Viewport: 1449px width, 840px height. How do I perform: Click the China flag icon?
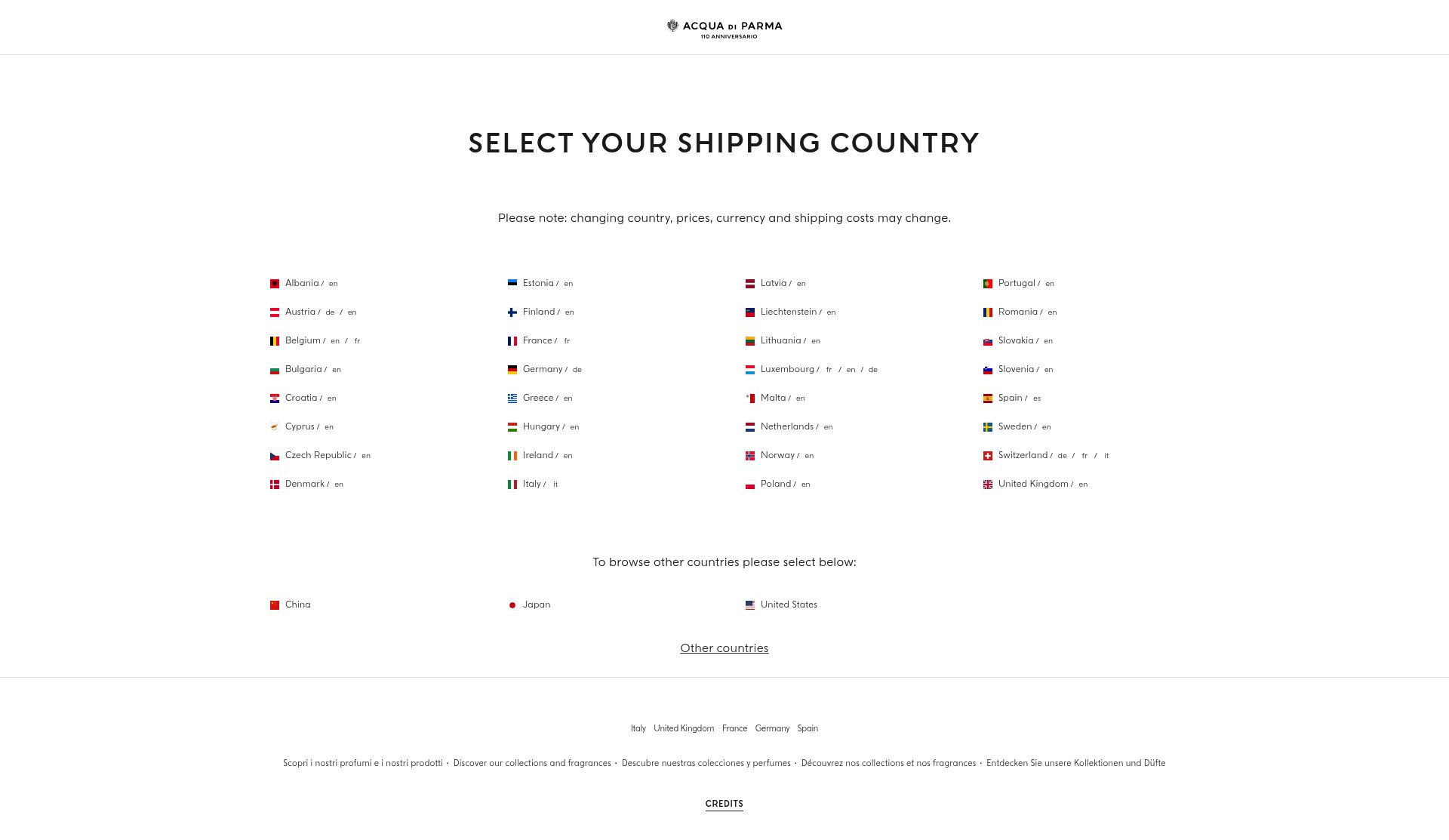point(275,605)
